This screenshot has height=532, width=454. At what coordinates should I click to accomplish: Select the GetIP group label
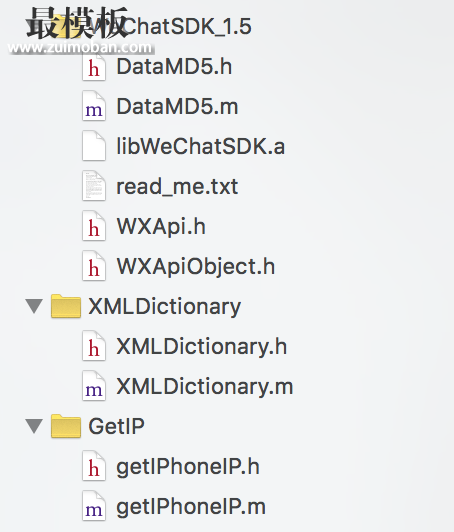coord(116,426)
